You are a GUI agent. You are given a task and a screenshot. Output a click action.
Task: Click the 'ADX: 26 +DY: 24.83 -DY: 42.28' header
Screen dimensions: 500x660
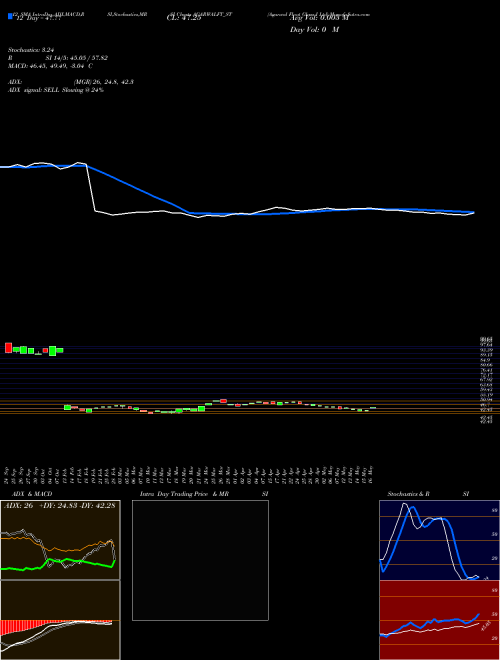tap(60, 506)
